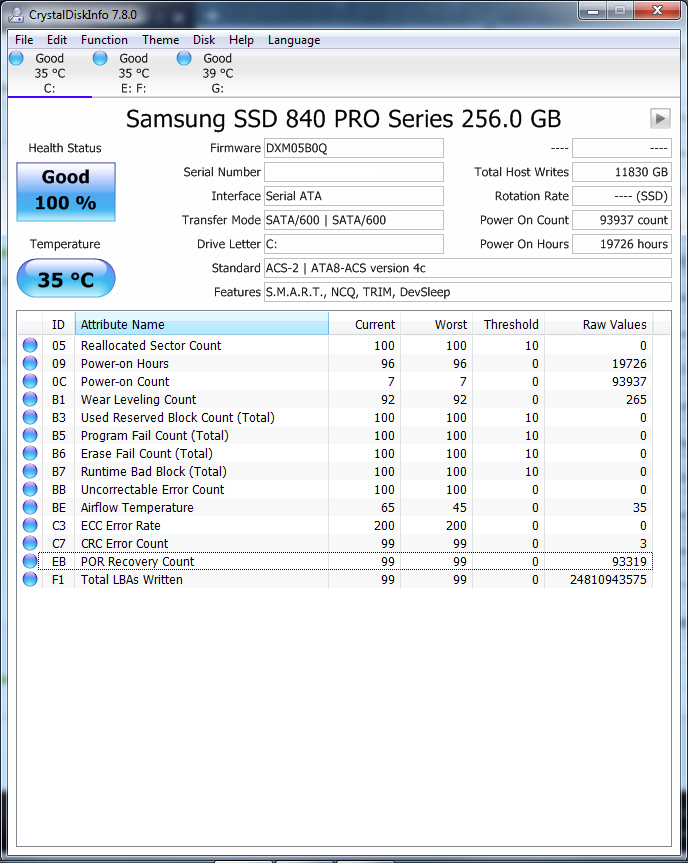Viewport: 688px width, 863px height.
Task: Click the Wear Leveling raw value 265
Action: (x=636, y=400)
